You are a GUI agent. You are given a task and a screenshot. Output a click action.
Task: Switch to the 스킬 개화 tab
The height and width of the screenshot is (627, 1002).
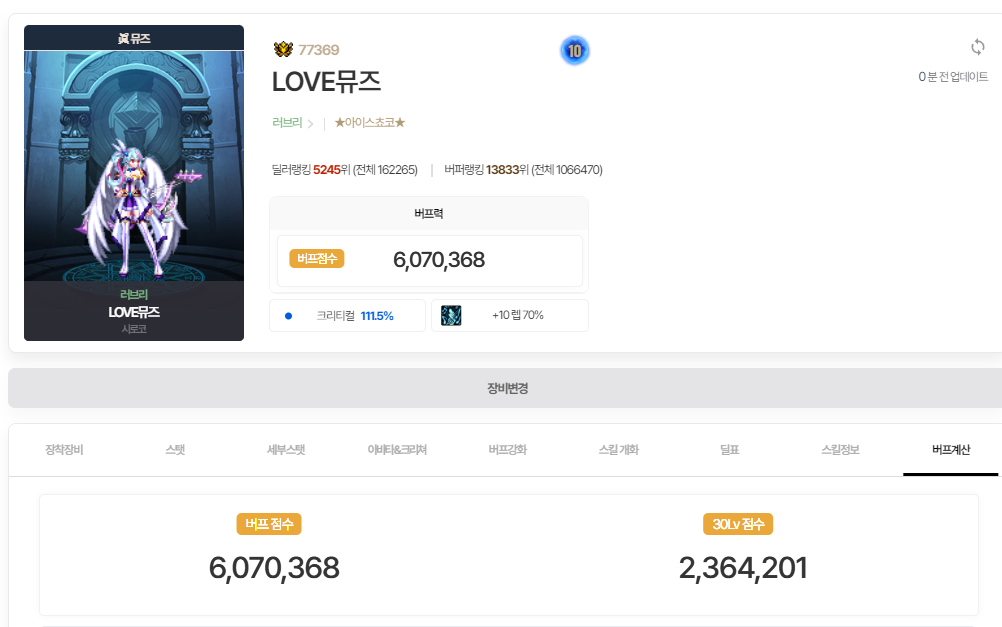617,450
